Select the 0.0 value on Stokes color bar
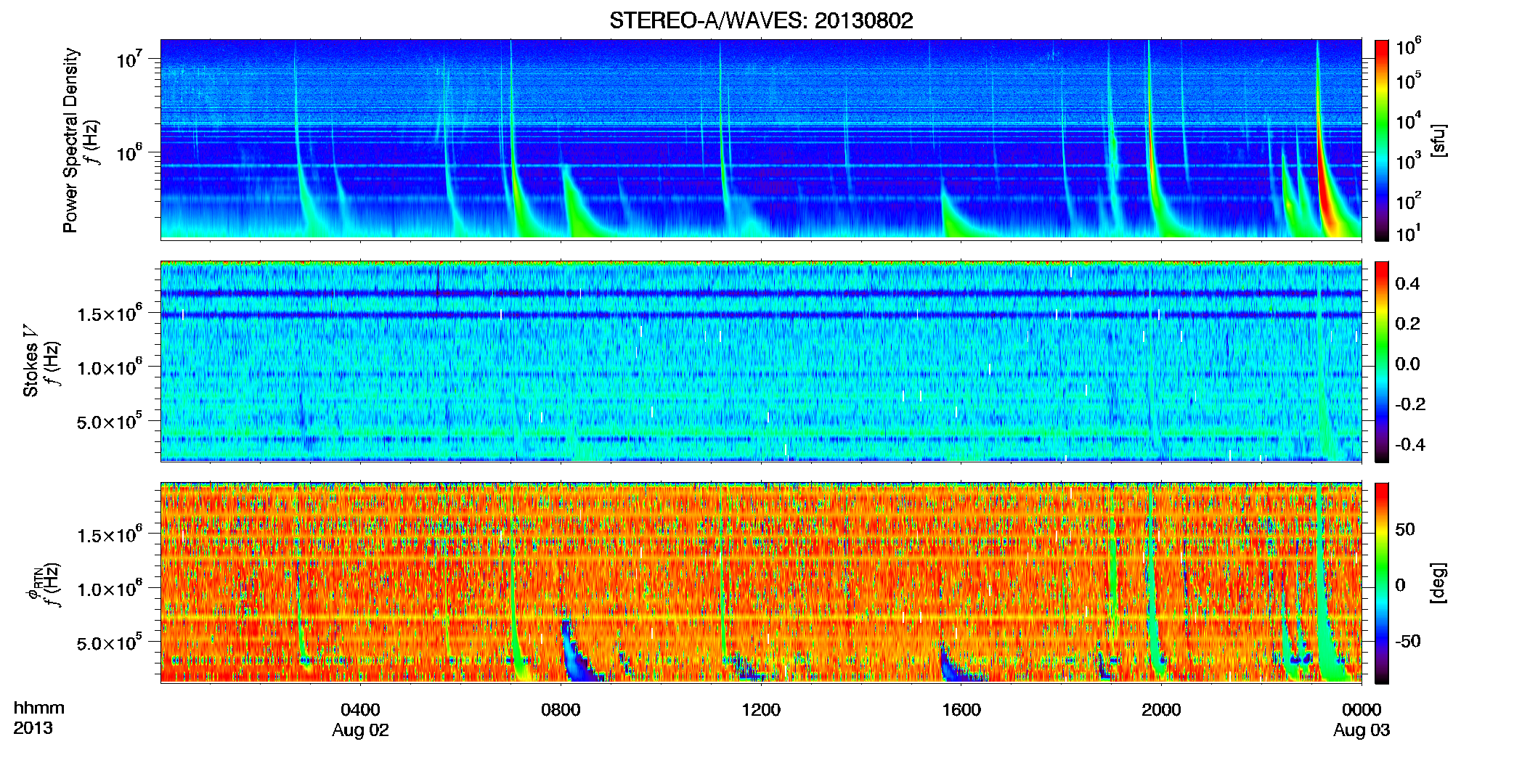Screen dimensions: 1522x784 pyautogui.click(x=1407, y=364)
